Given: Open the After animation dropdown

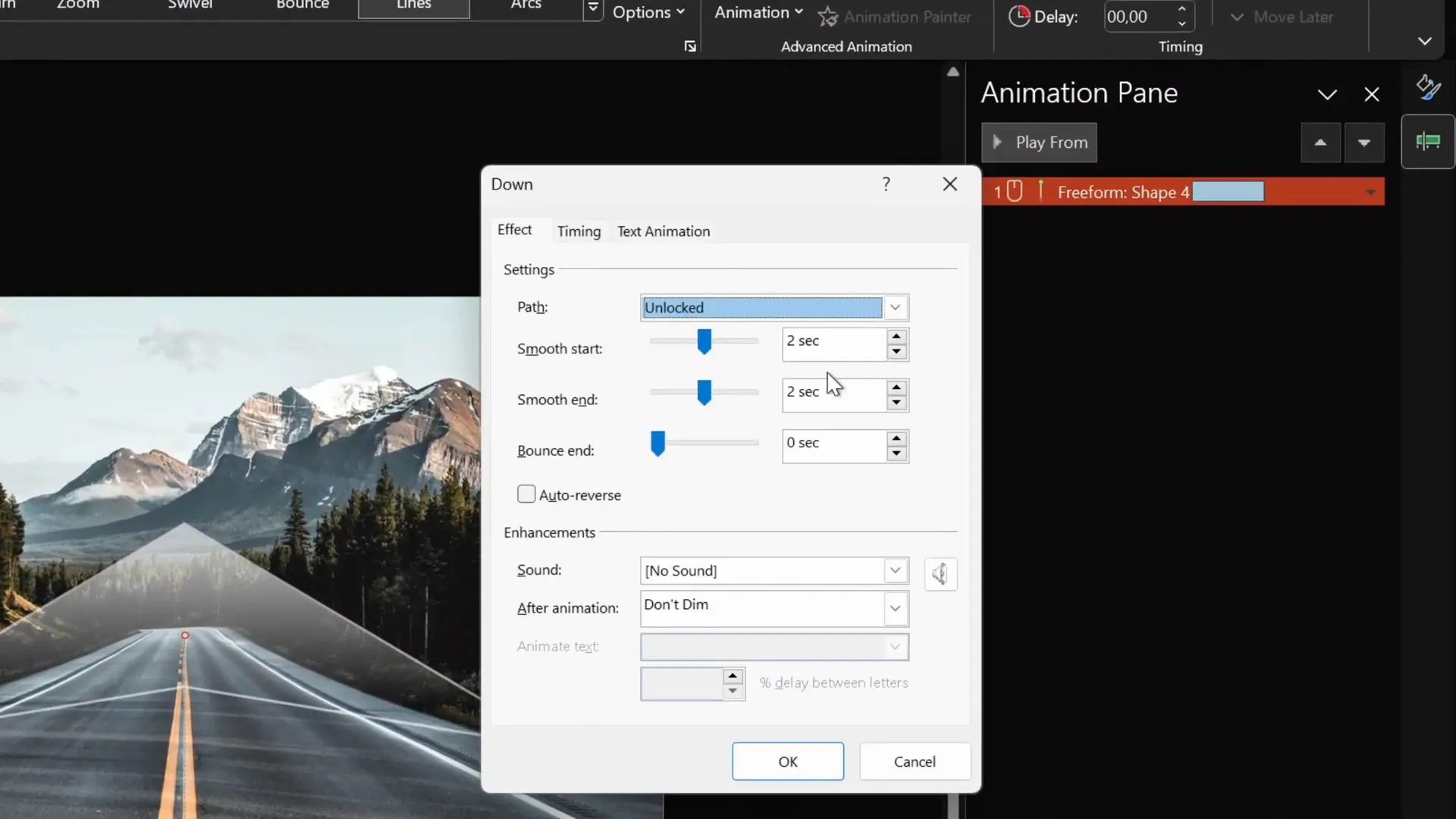Looking at the screenshot, I should (895, 608).
